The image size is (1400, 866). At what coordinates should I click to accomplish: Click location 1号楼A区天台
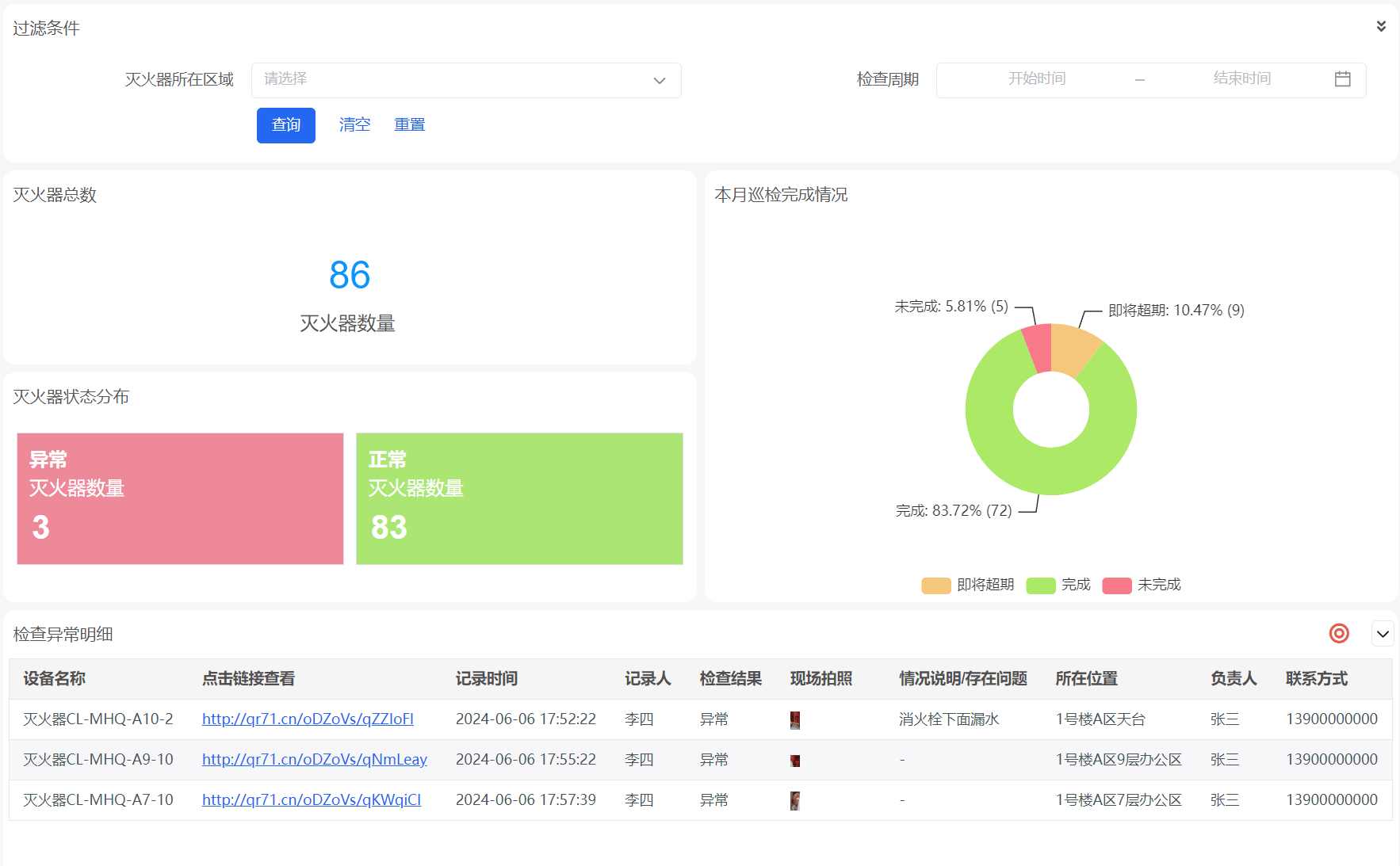pos(1100,719)
